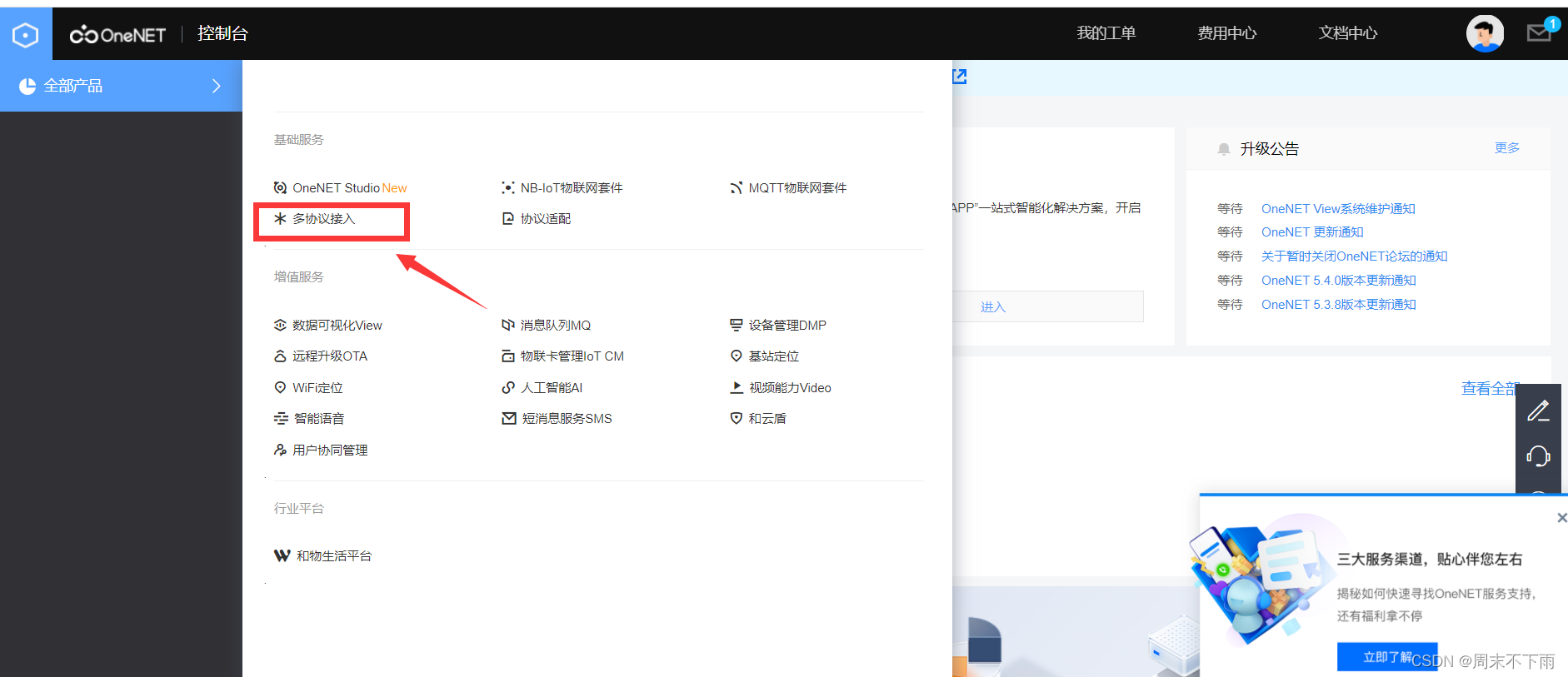This screenshot has height=677, width=1568.
Task: Select 和物生活平台 text entry
Action: point(334,556)
